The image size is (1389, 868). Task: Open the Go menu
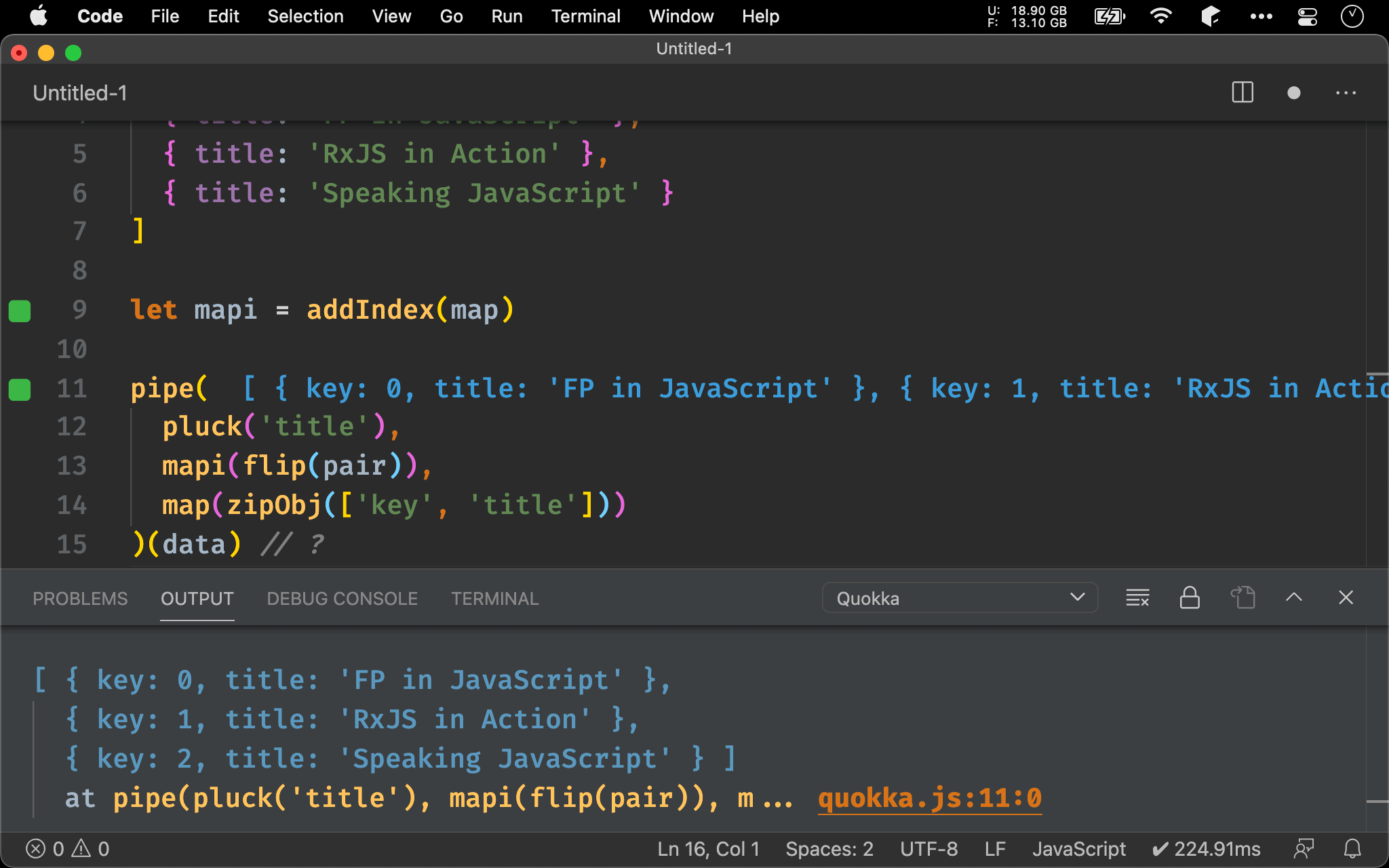(451, 16)
